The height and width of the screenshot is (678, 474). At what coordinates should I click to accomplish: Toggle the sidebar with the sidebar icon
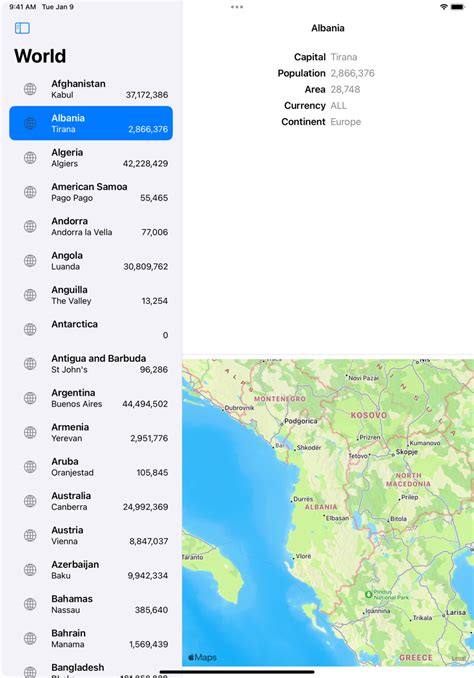tap(22, 28)
